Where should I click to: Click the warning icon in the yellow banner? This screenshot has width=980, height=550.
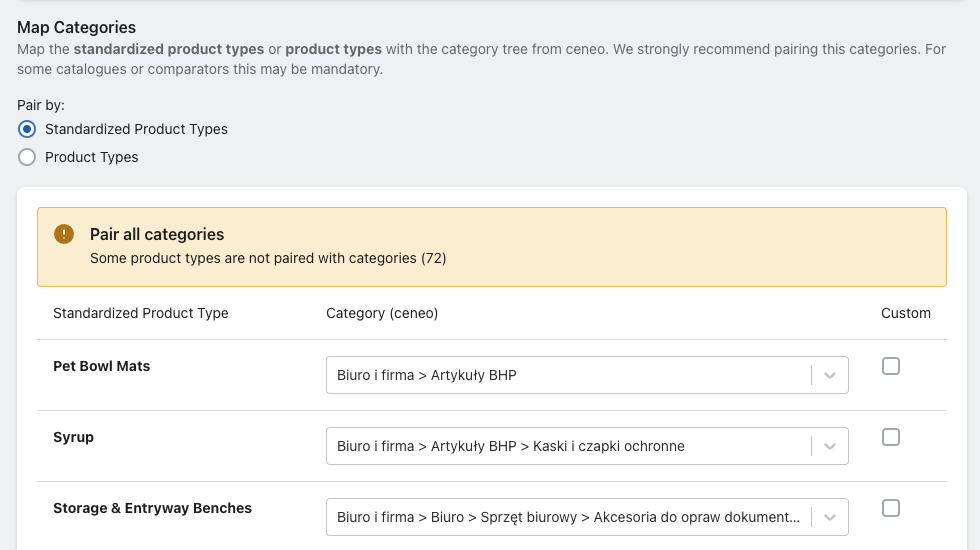tap(64, 234)
